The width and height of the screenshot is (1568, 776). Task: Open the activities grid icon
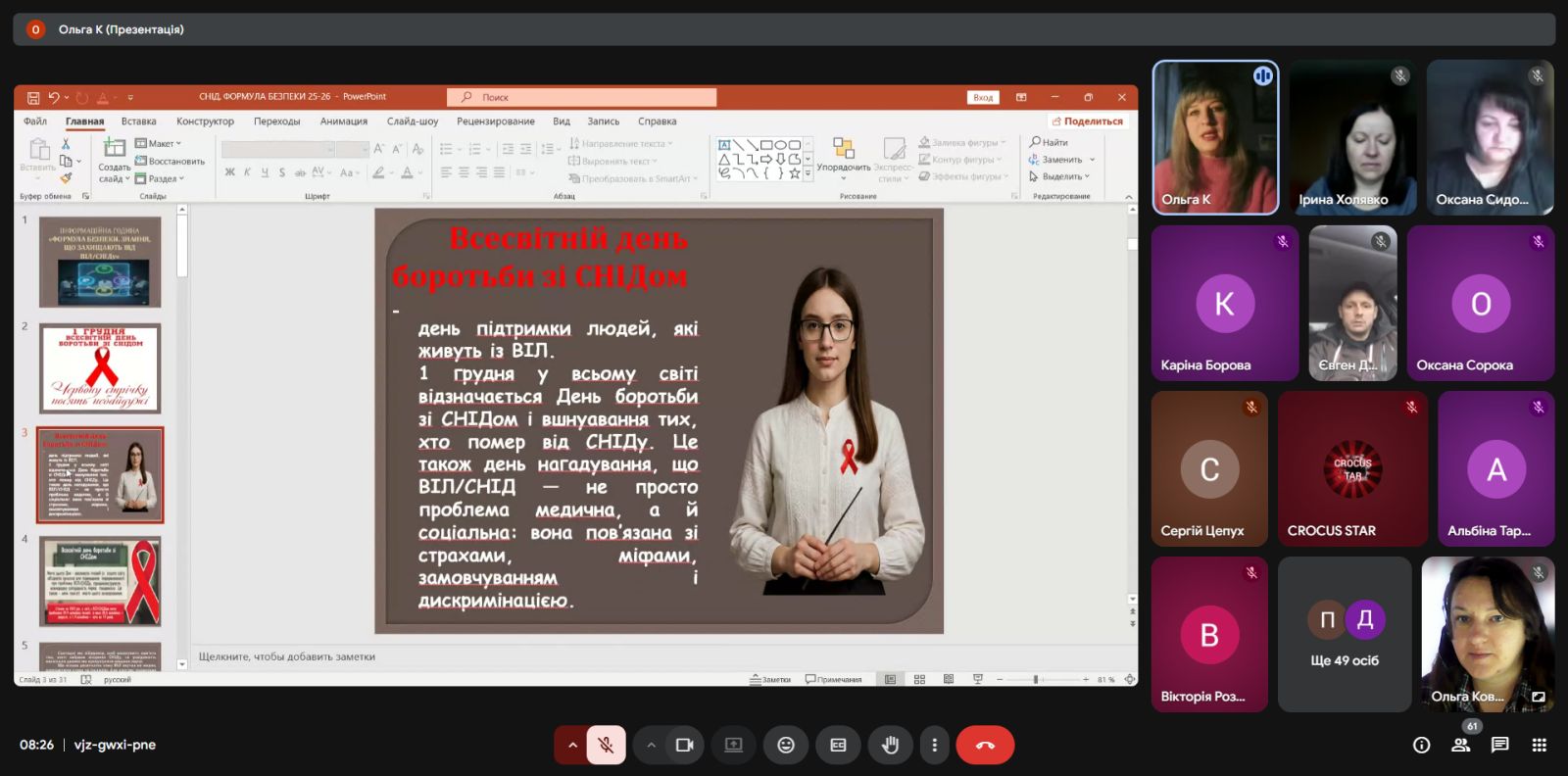[x=1539, y=746]
